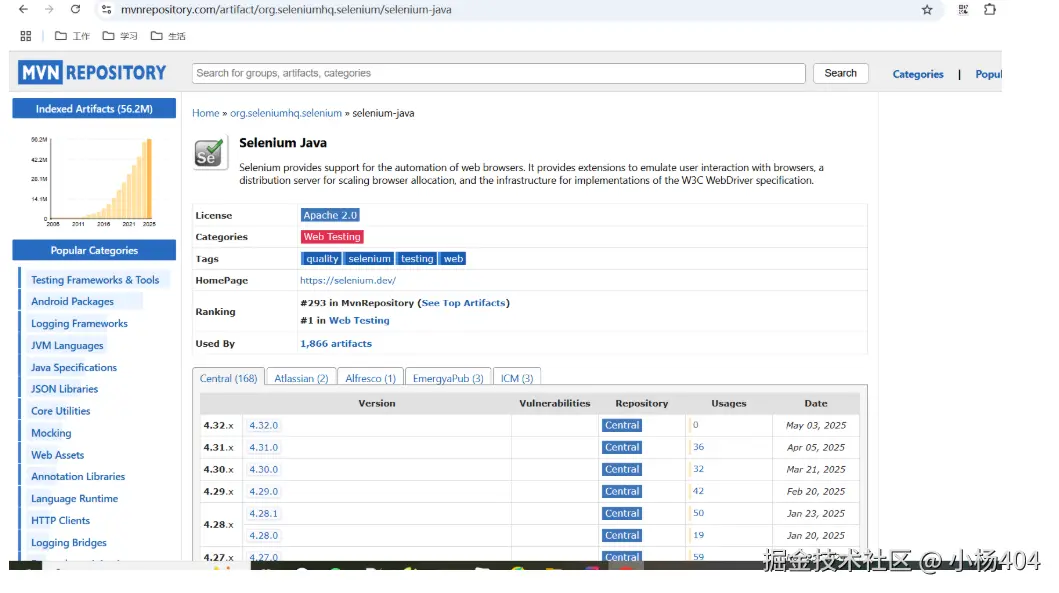1059x593 pixels.
Task: Open usages count 36 for 4.31.0
Action: (x=698, y=446)
